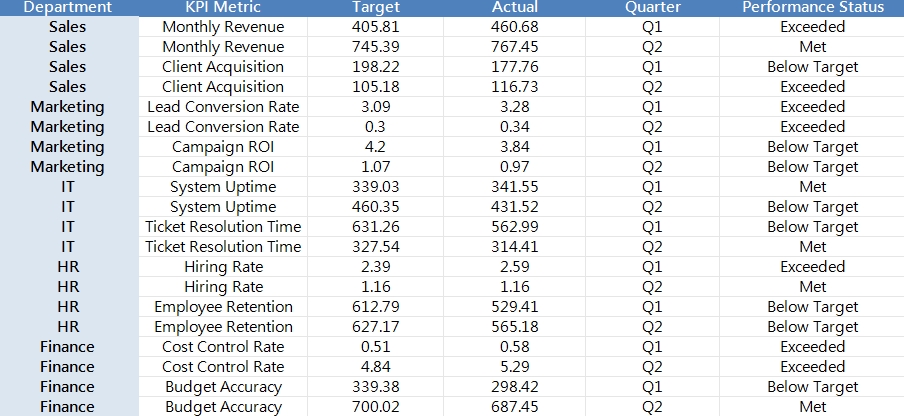Image resolution: width=904 pixels, height=416 pixels.
Task: Click the Target cell showing 198.22
Action: (x=376, y=67)
